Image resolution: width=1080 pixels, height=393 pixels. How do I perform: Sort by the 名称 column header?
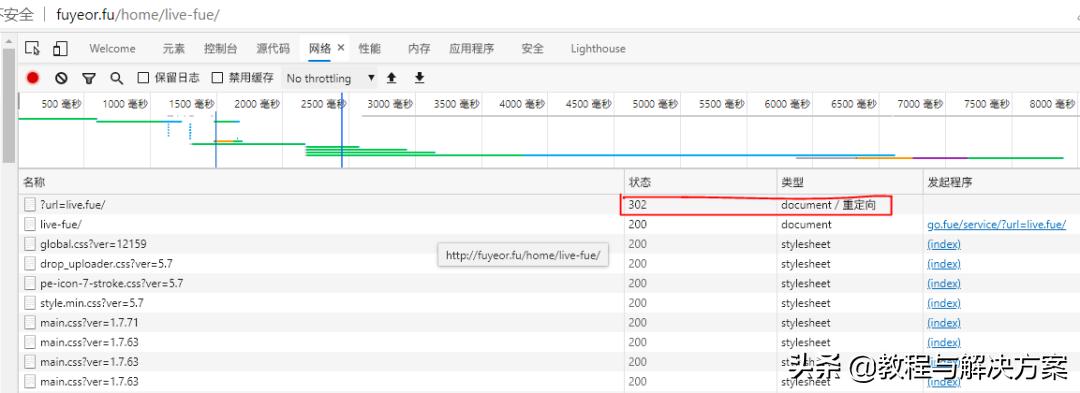point(321,182)
